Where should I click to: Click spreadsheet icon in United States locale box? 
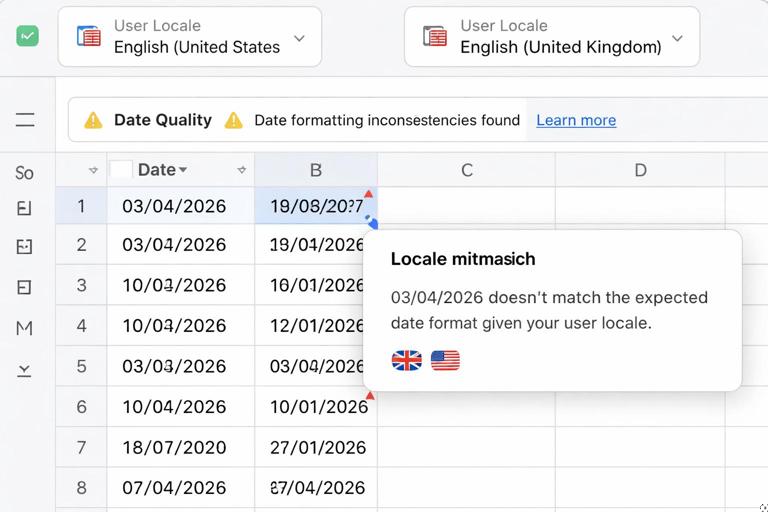[x=89, y=36]
